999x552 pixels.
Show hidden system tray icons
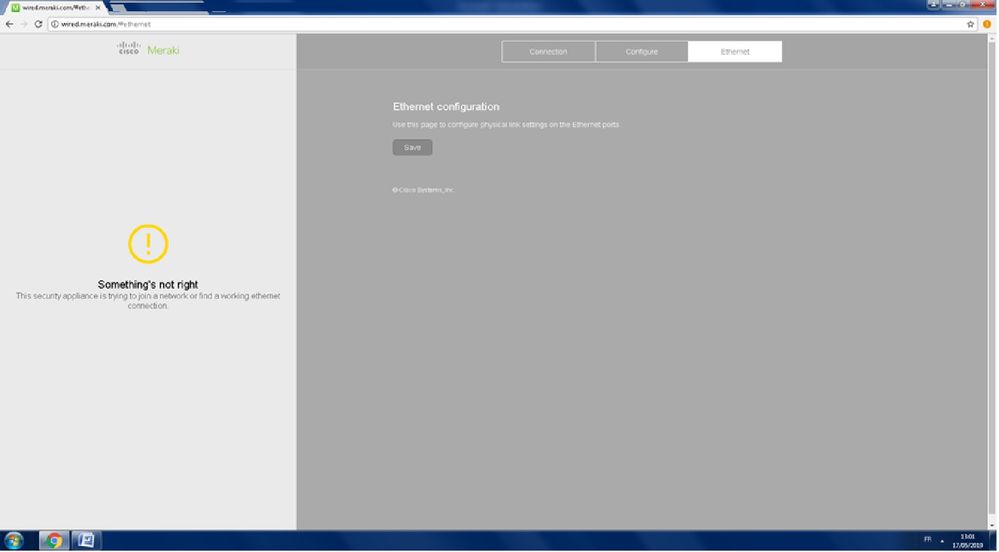[942, 541]
